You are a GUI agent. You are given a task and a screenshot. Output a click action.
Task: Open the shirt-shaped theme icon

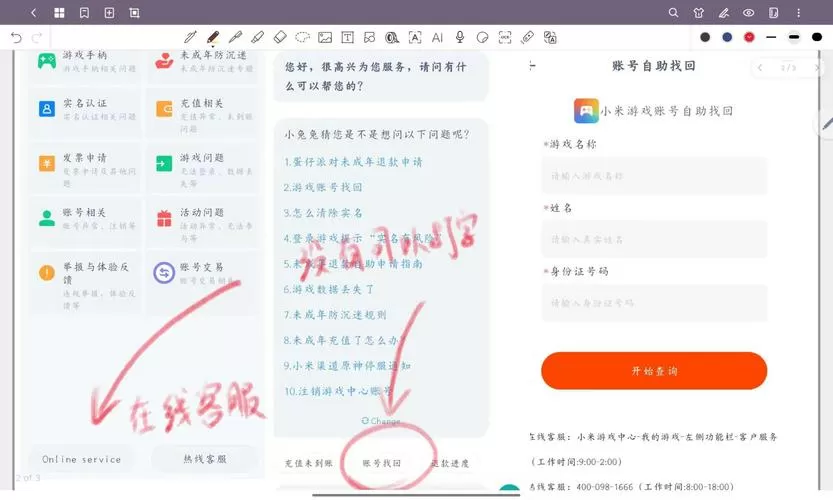coord(699,13)
